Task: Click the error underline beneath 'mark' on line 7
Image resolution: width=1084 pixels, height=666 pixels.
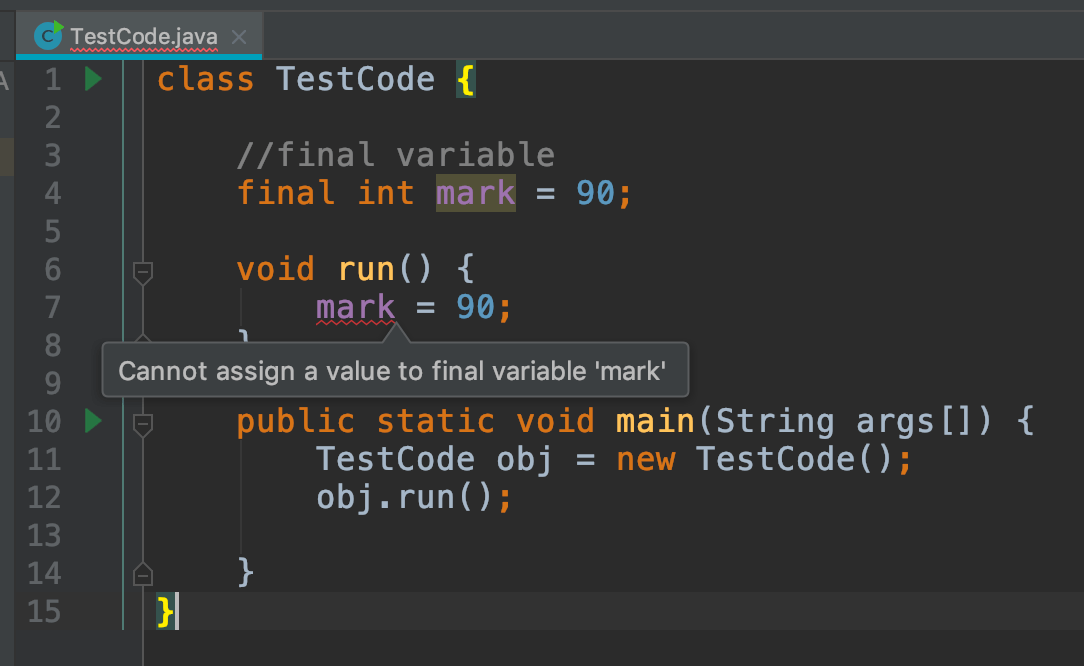Action: pos(355,320)
